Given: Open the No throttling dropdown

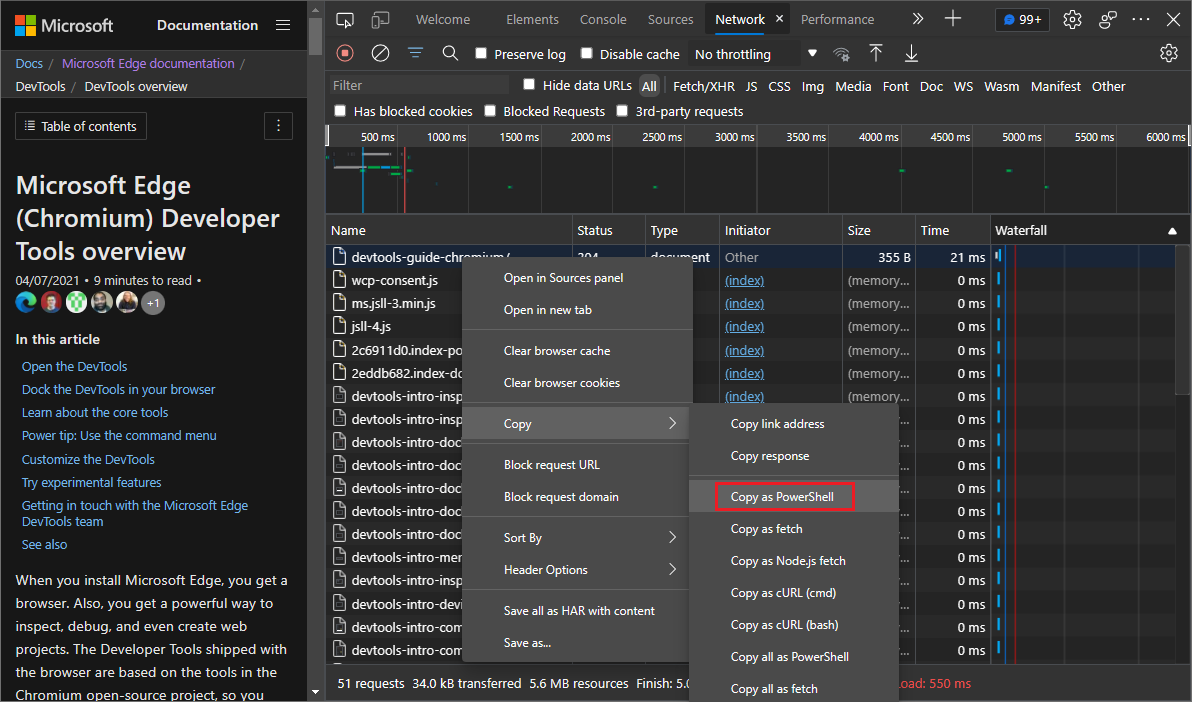Looking at the screenshot, I should 756,54.
